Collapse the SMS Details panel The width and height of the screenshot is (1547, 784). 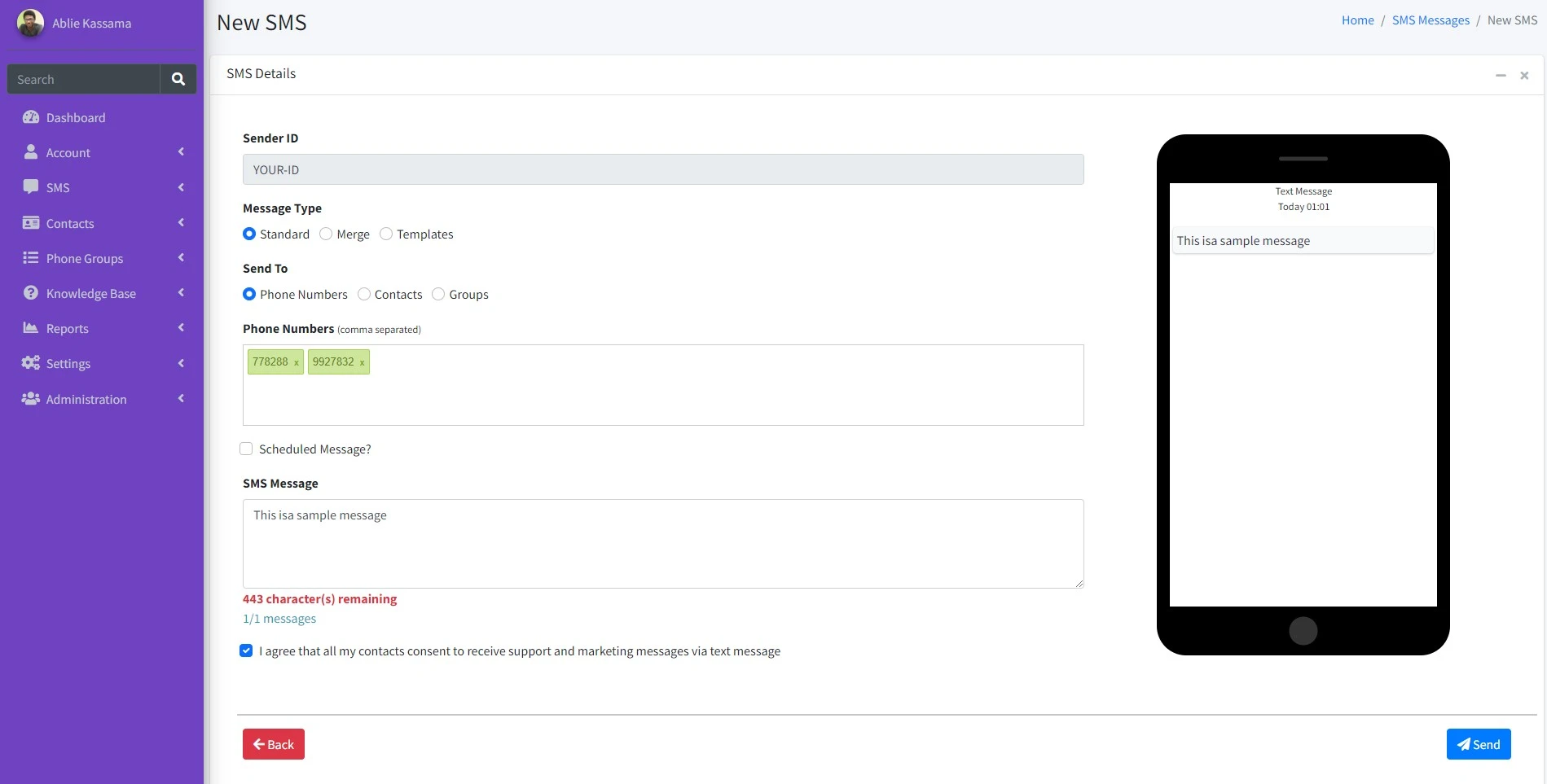tap(1501, 75)
